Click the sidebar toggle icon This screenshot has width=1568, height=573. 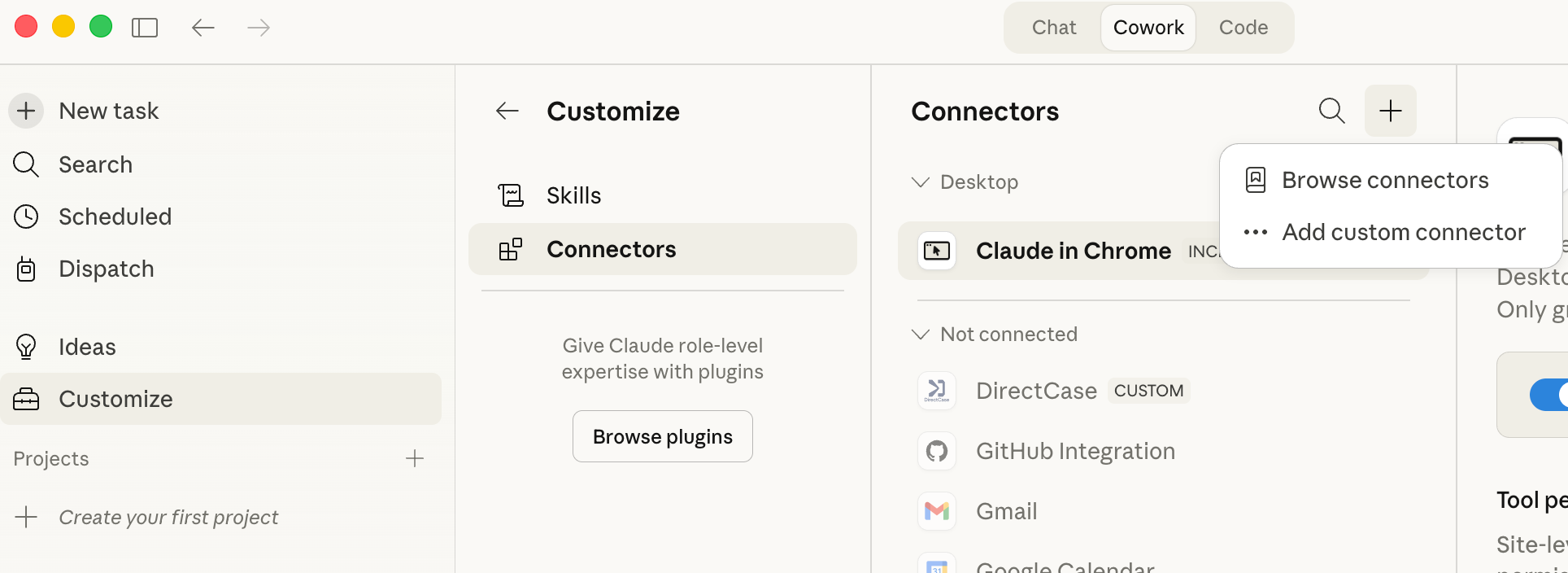[x=145, y=28]
